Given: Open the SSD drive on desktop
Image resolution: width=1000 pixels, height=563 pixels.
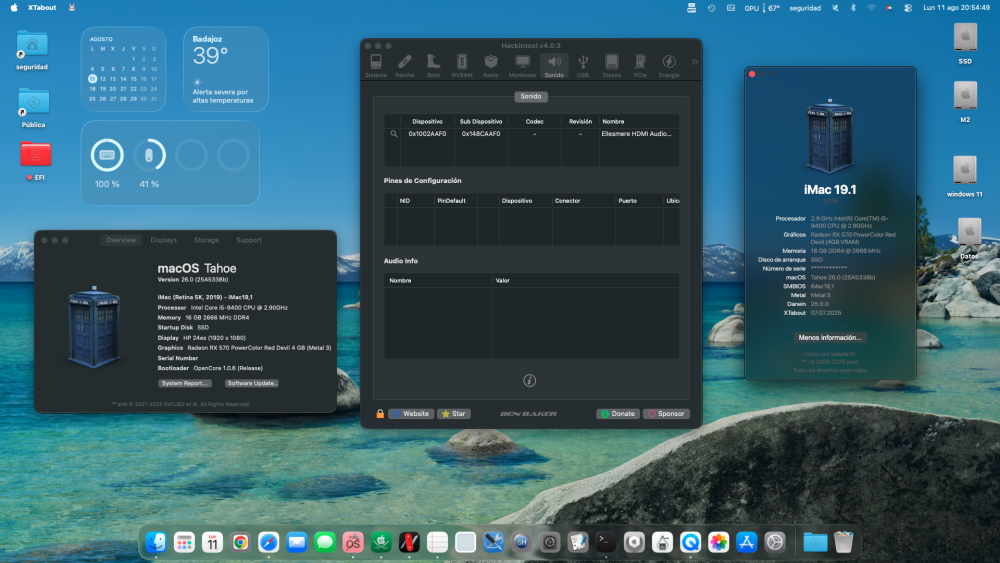Looking at the screenshot, I should point(965,43).
